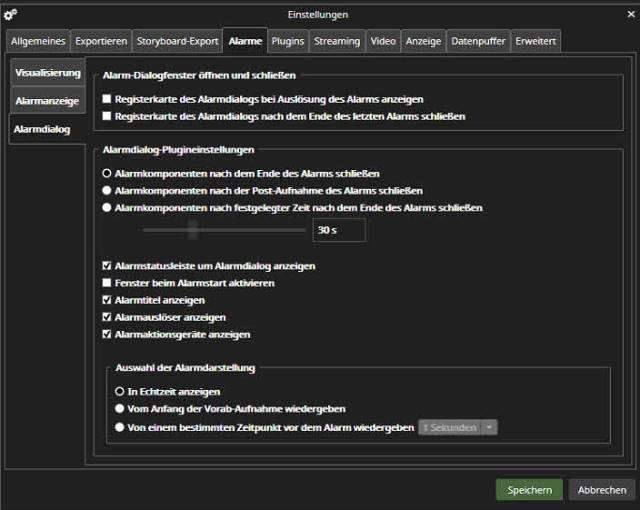
Task: Open the '1 Sekunden' dropdown
Action: click(457, 427)
